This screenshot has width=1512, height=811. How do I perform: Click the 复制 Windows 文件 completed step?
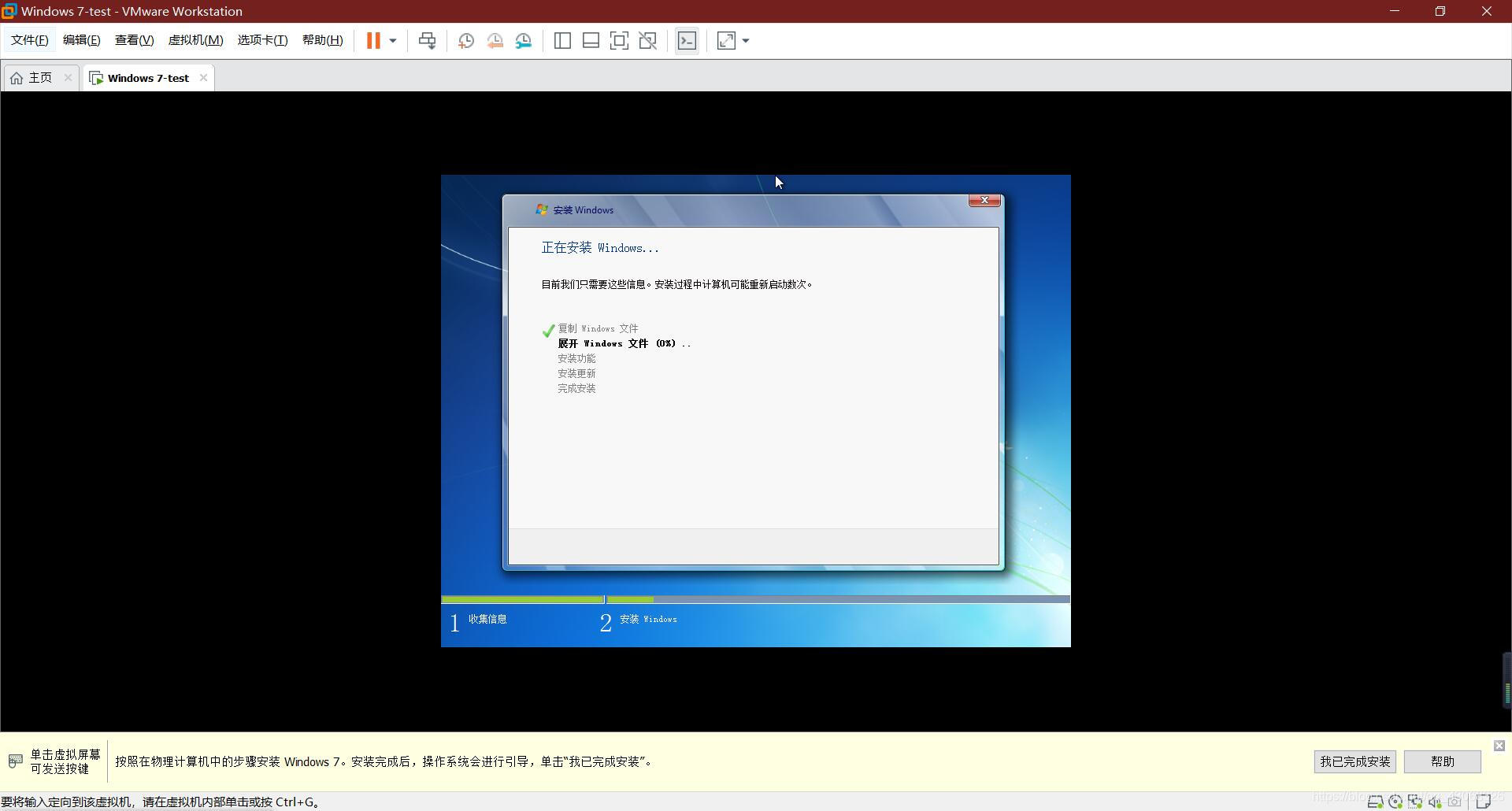pyautogui.click(x=598, y=328)
